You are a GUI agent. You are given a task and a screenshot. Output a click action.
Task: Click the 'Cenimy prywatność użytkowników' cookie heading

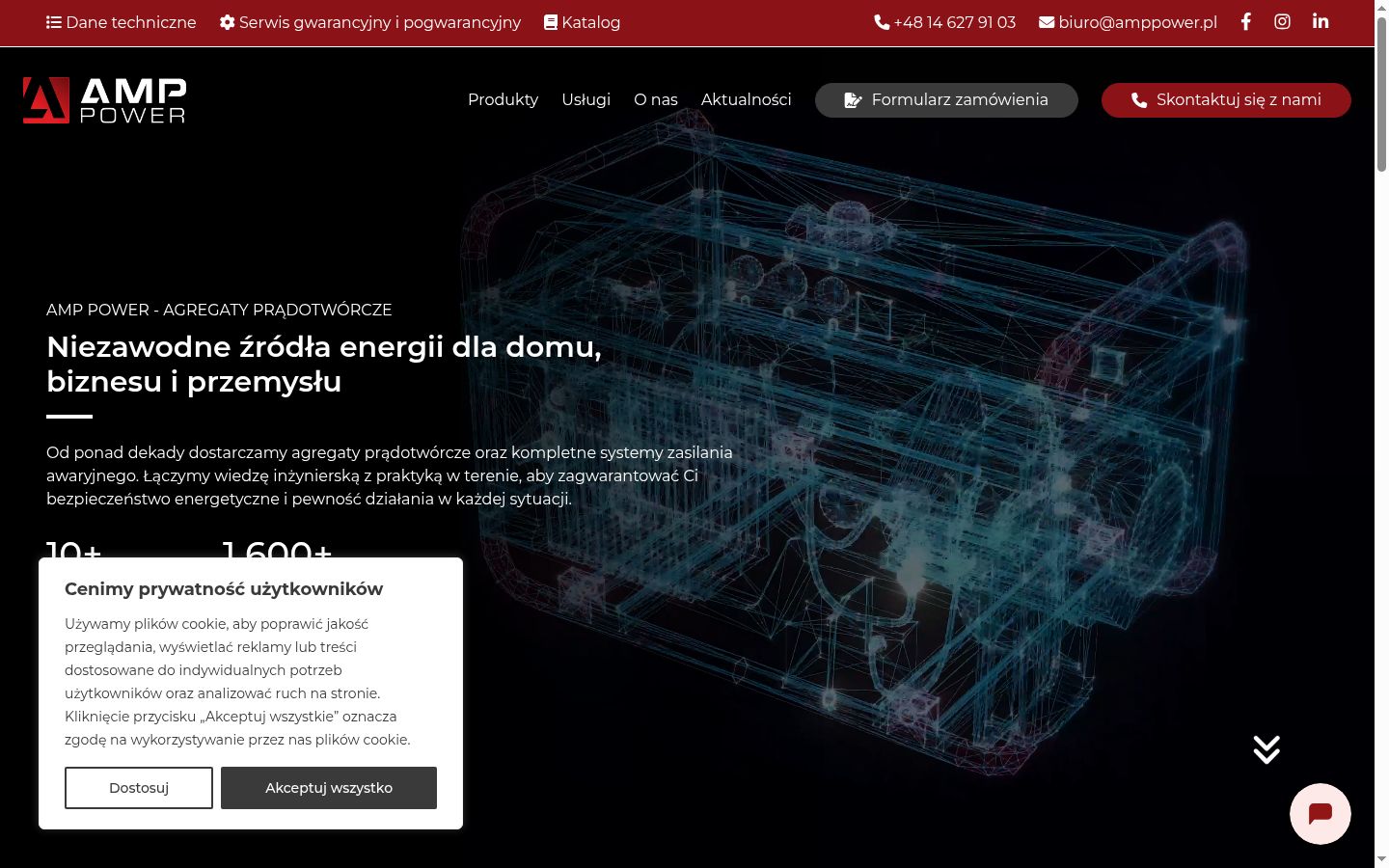224,589
